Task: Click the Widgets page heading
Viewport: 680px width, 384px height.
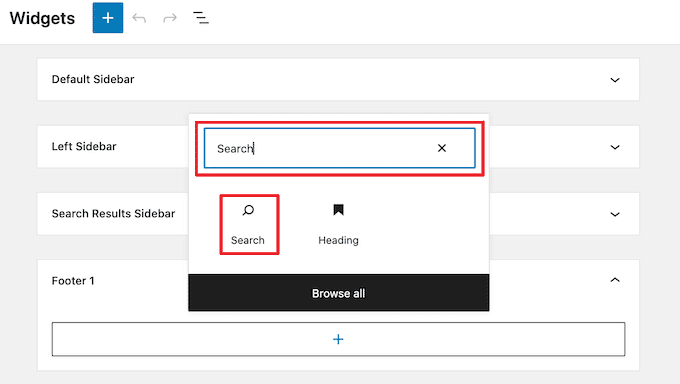Action: [42, 18]
